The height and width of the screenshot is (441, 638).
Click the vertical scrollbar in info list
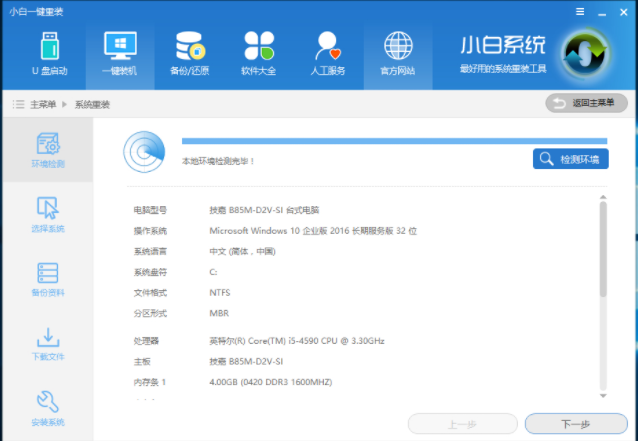pos(602,250)
